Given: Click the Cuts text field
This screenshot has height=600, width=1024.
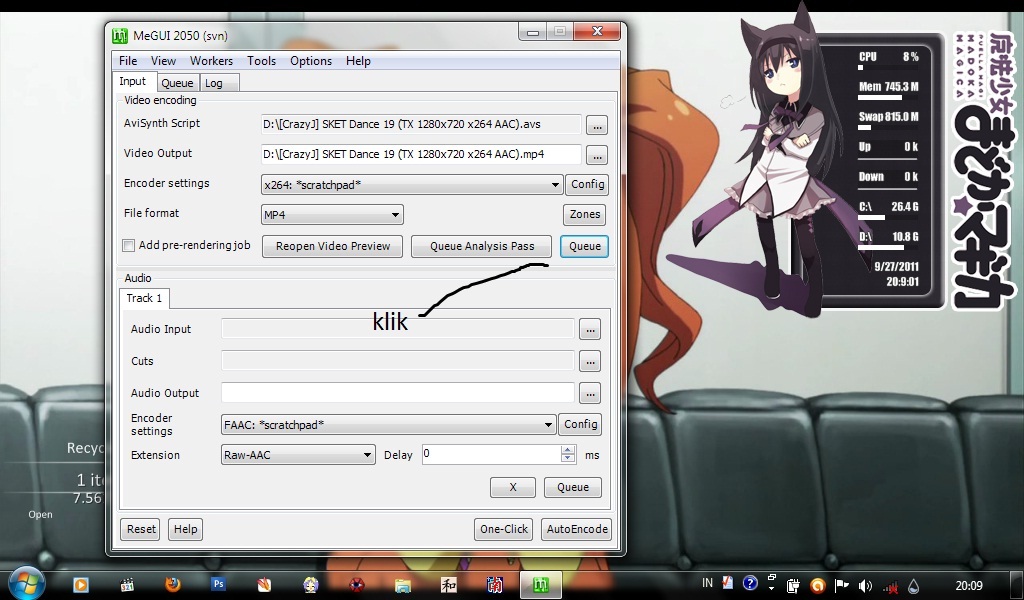Looking at the screenshot, I should tap(398, 360).
